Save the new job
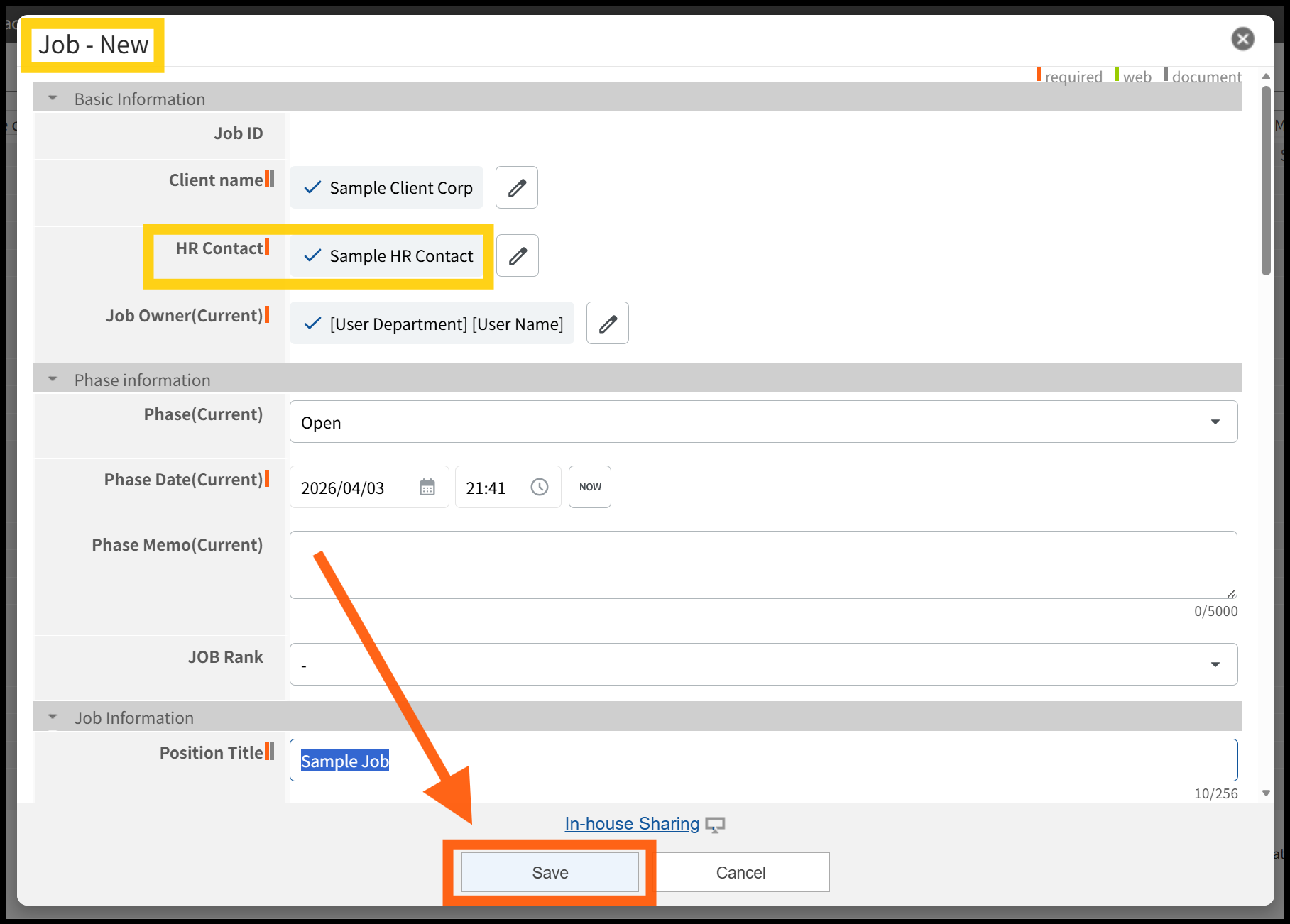Screen dimensions: 1290x924 (550, 872)
